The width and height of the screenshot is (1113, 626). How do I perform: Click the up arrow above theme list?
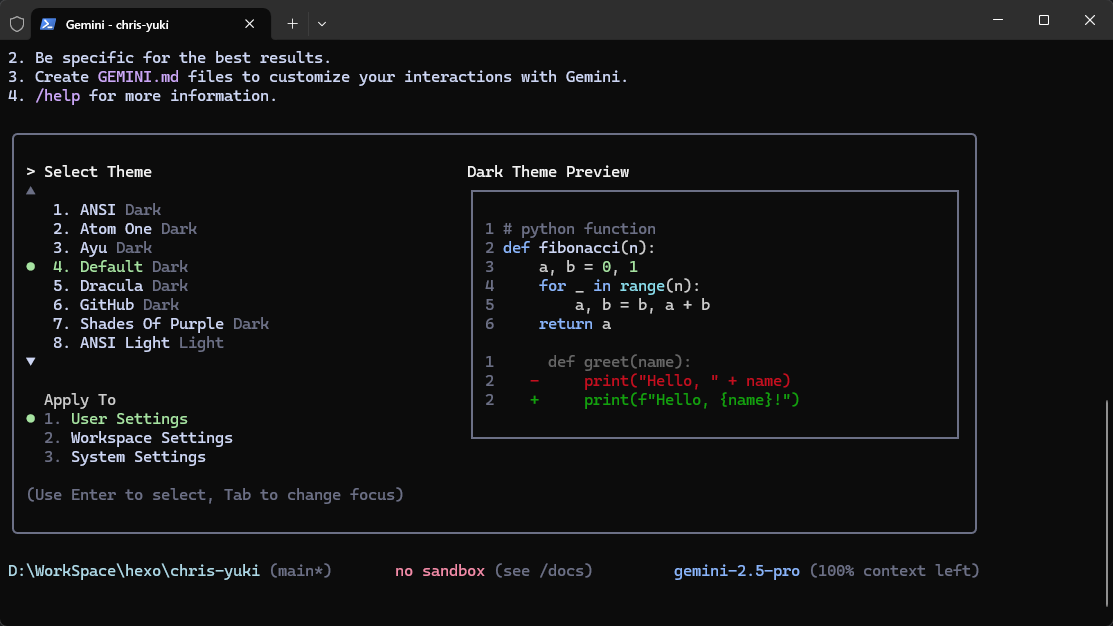31,190
